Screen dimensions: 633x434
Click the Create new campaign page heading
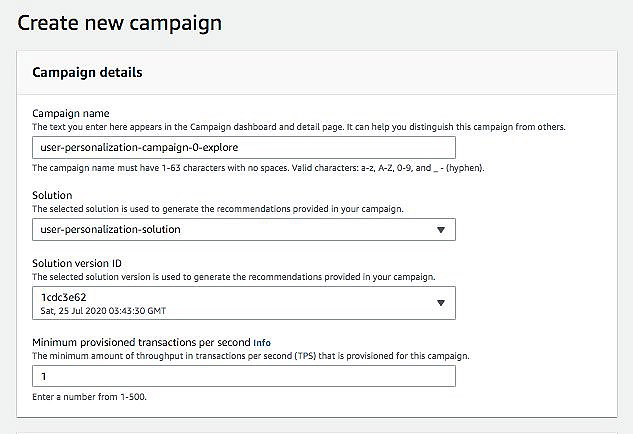(119, 23)
